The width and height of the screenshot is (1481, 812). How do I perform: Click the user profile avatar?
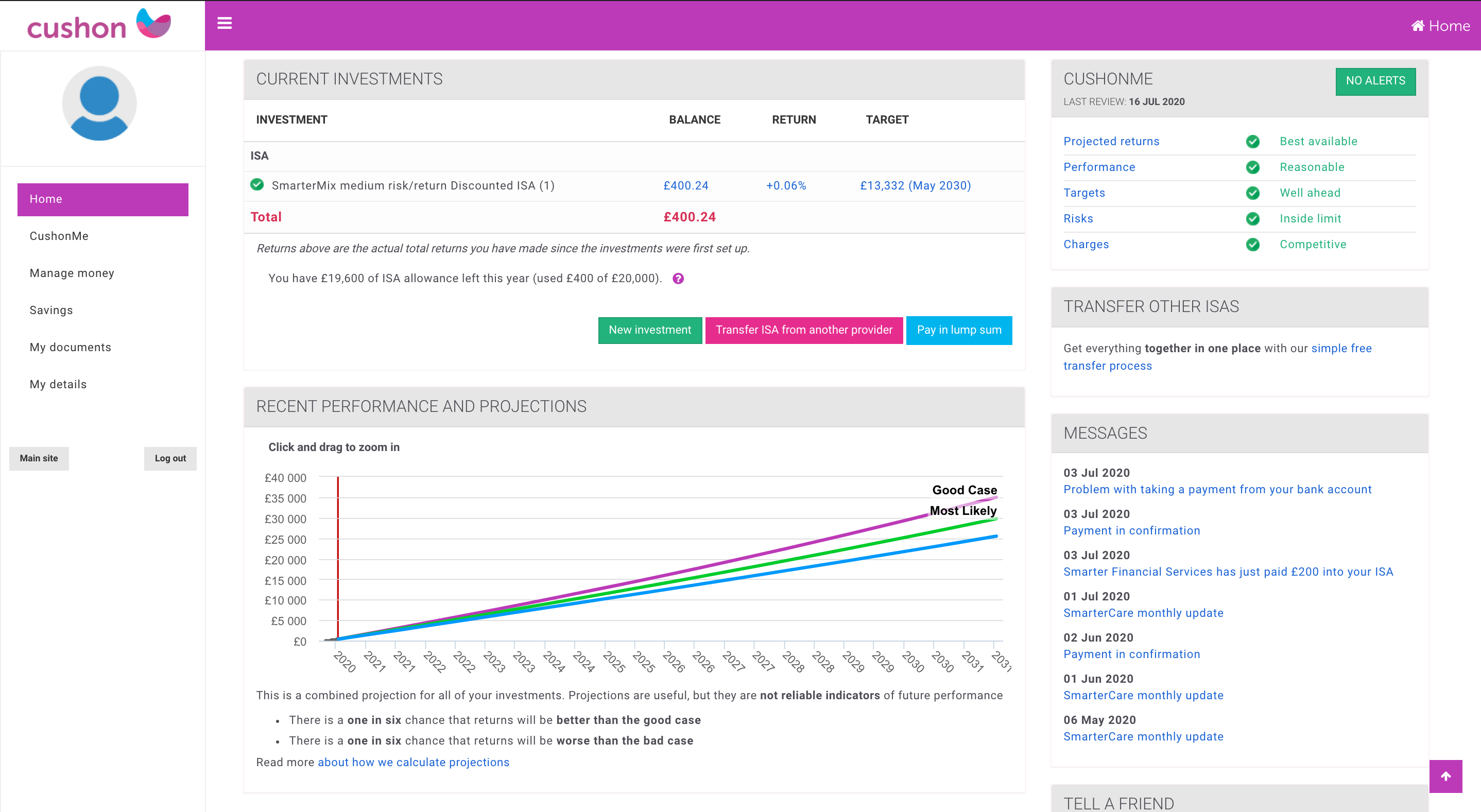[99, 103]
